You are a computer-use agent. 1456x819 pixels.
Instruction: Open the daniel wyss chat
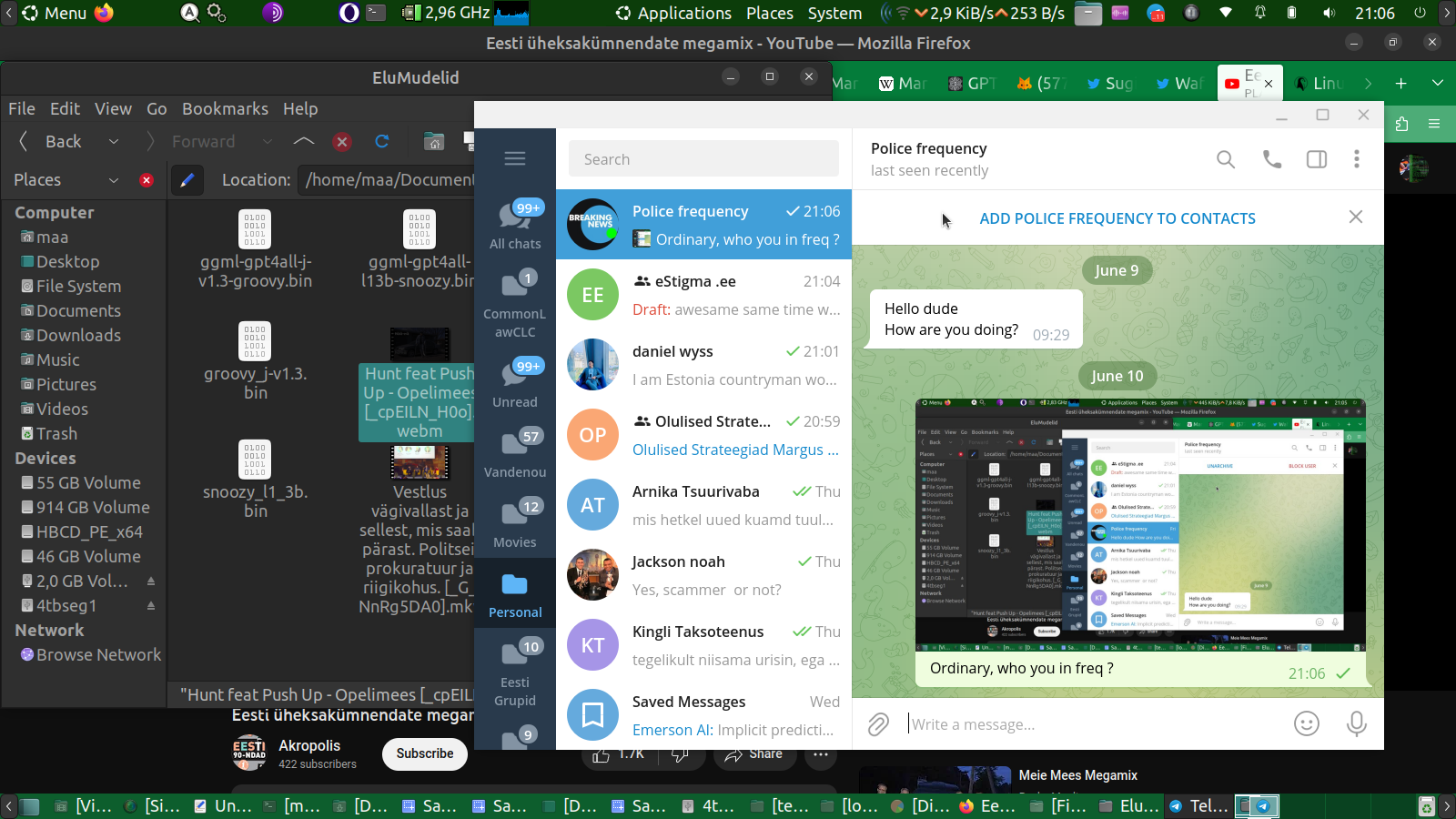tap(703, 365)
